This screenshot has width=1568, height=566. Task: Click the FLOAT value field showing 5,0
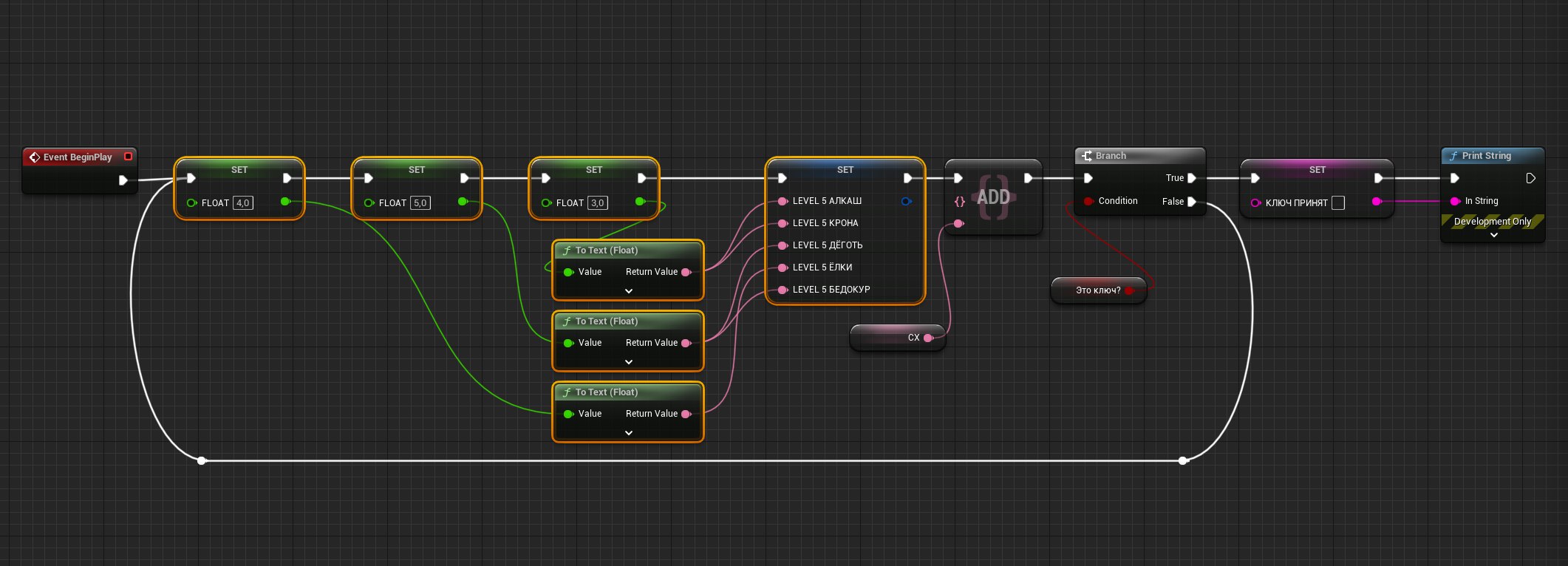(420, 202)
